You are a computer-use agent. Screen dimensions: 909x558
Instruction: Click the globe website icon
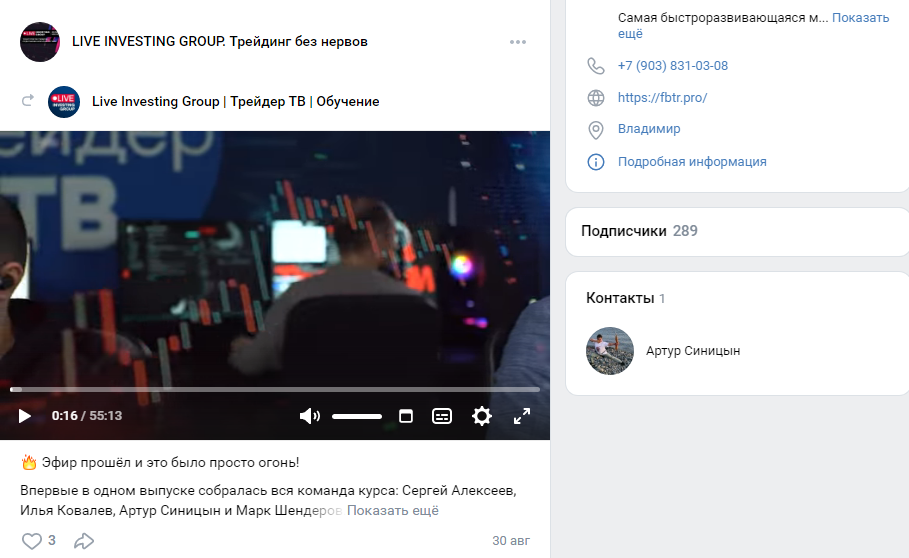[x=596, y=97]
